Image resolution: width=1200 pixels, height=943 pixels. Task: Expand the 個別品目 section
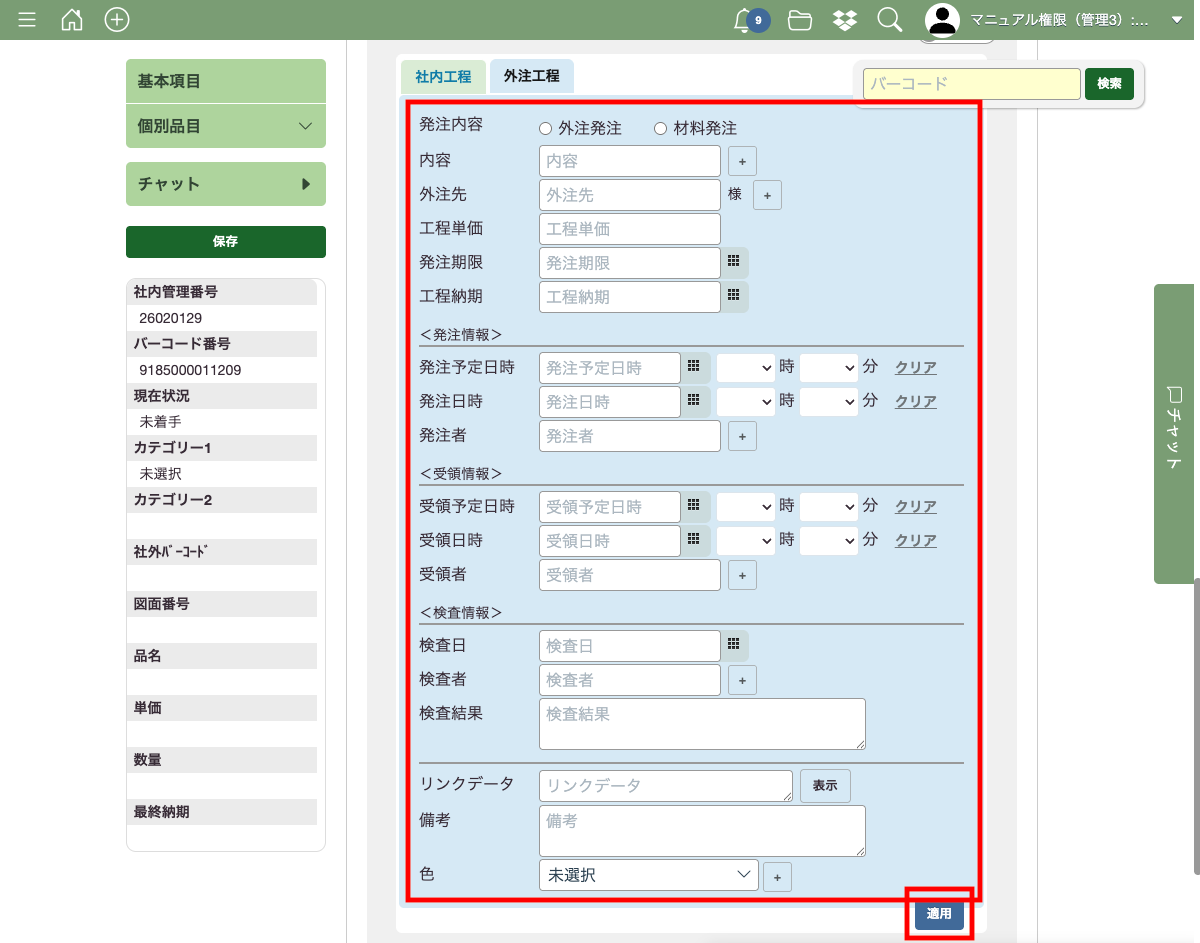[x=226, y=126]
